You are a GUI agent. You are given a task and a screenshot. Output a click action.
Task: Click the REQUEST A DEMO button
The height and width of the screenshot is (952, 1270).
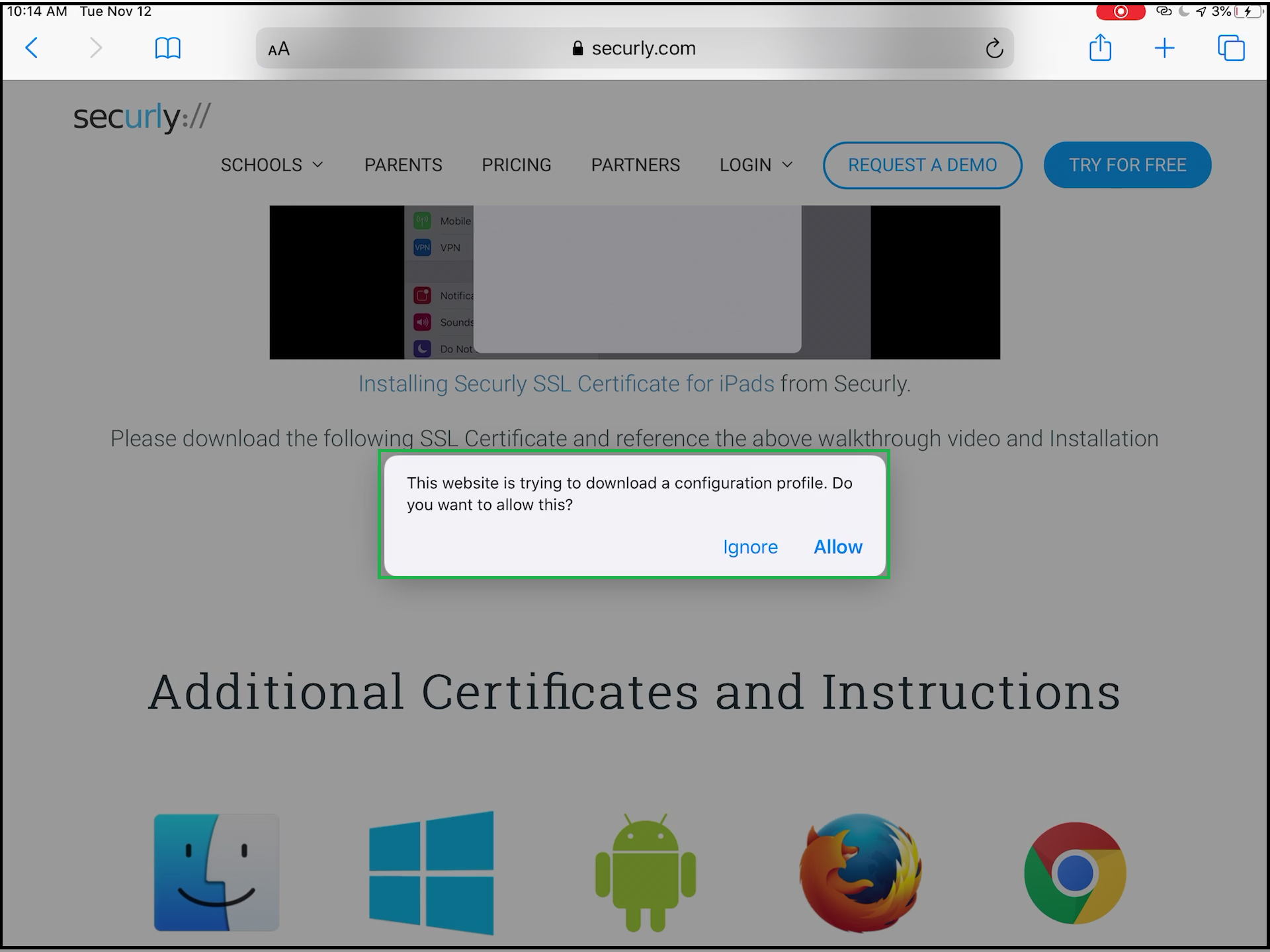[x=922, y=165]
